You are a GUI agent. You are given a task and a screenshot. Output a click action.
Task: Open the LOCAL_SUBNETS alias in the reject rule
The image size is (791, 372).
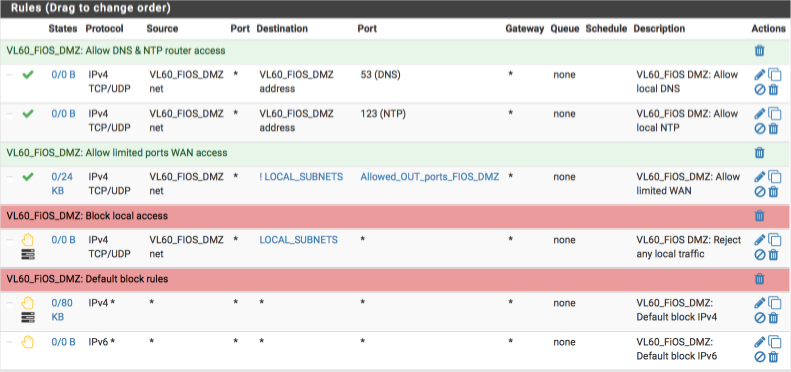[299, 240]
